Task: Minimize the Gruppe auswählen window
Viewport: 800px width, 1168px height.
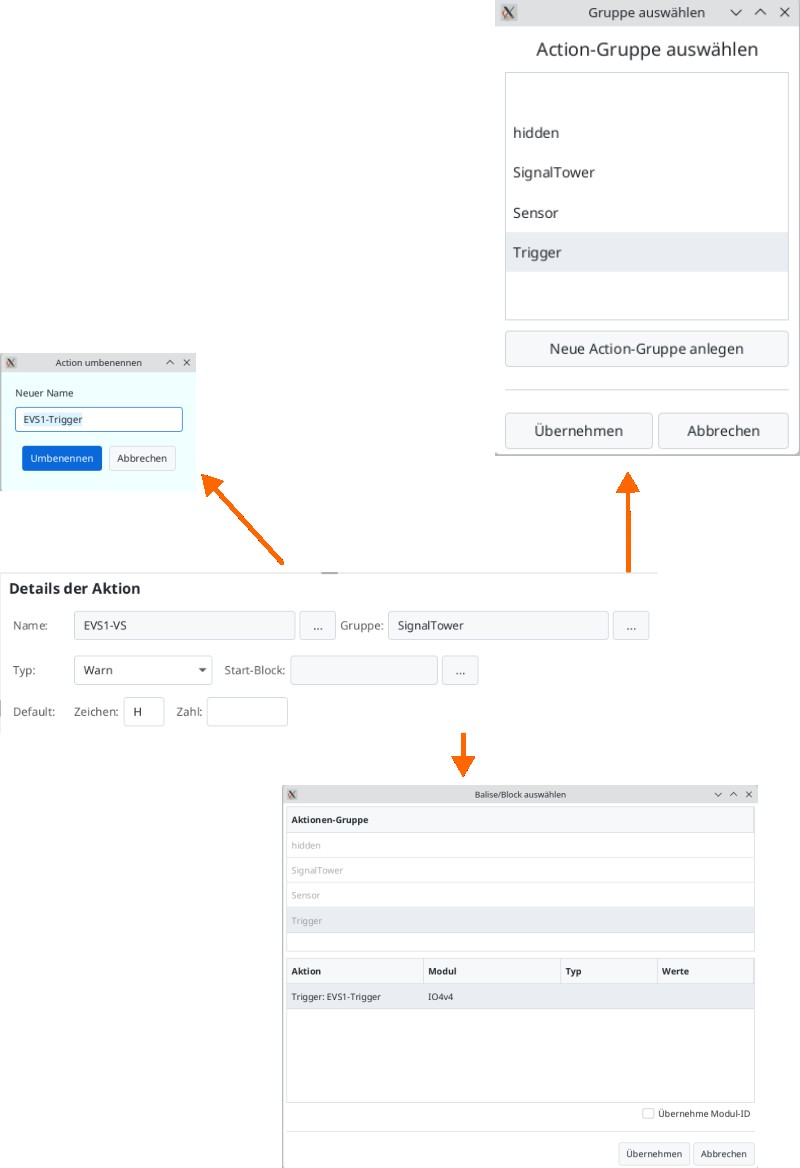Action: coord(736,13)
